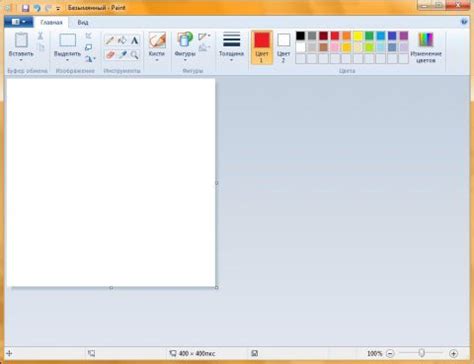Activate Color 2 selector

click(283, 48)
